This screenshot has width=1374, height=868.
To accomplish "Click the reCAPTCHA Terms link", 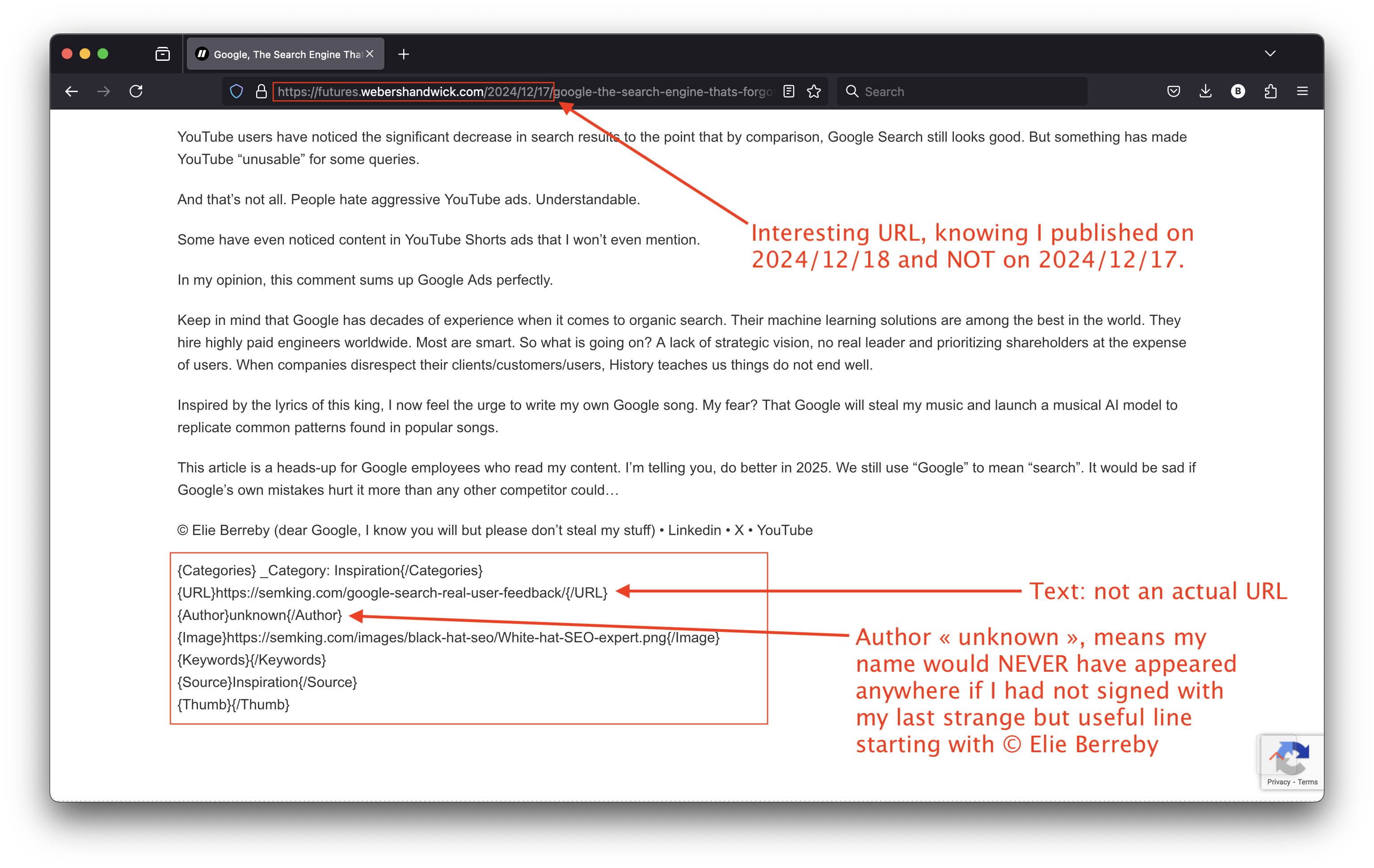I will tap(1307, 782).
